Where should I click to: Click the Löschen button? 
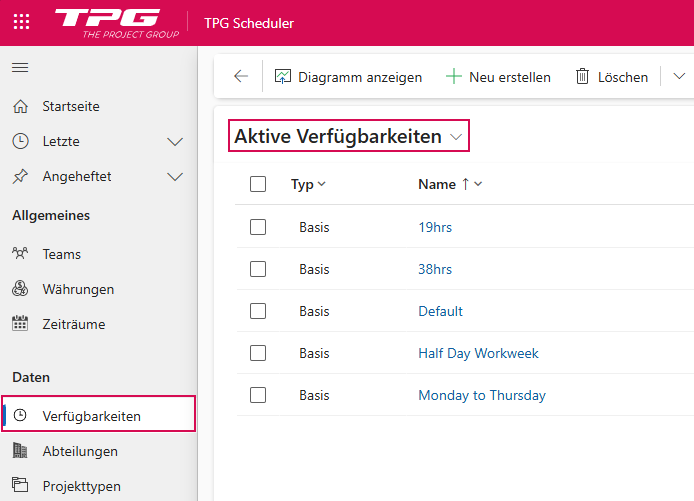(x=612, y=77)
